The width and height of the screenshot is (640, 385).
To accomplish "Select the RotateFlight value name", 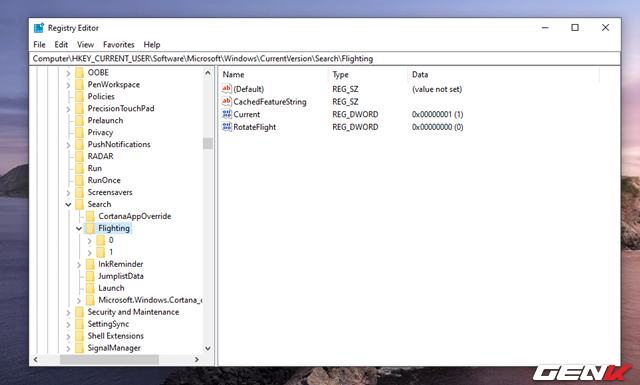I will 255,127.
